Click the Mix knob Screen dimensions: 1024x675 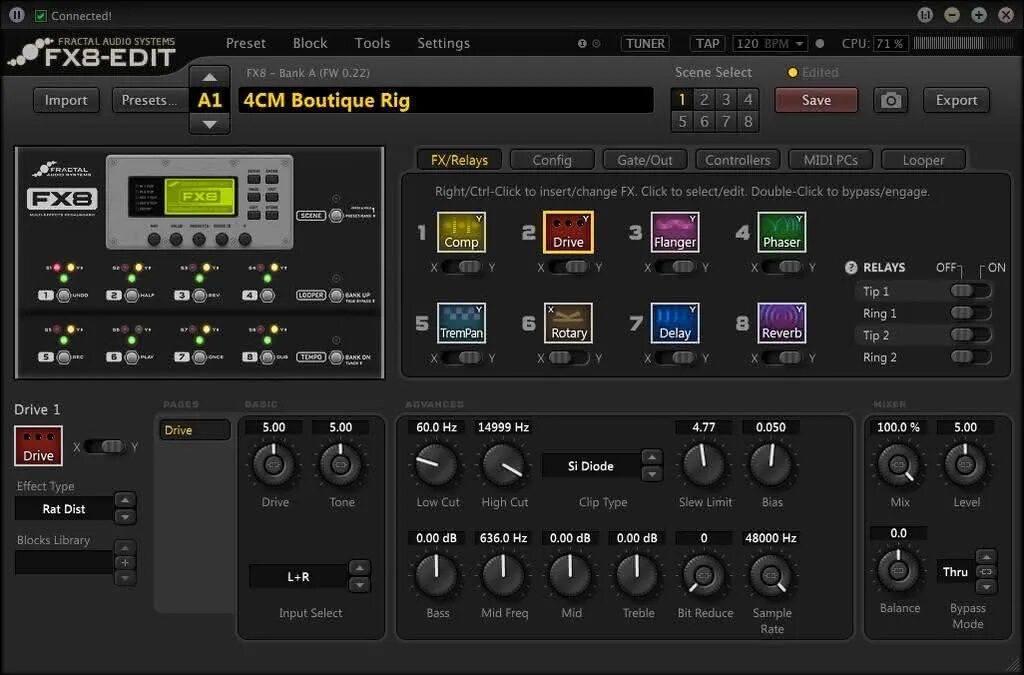point(899,464)
